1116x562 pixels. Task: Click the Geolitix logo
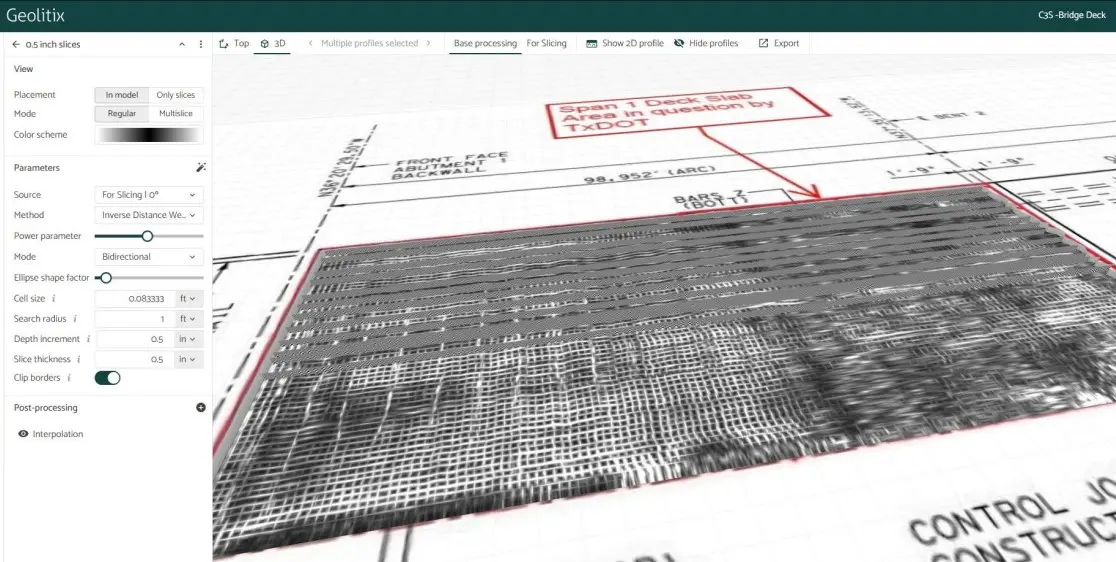[36, 15]
